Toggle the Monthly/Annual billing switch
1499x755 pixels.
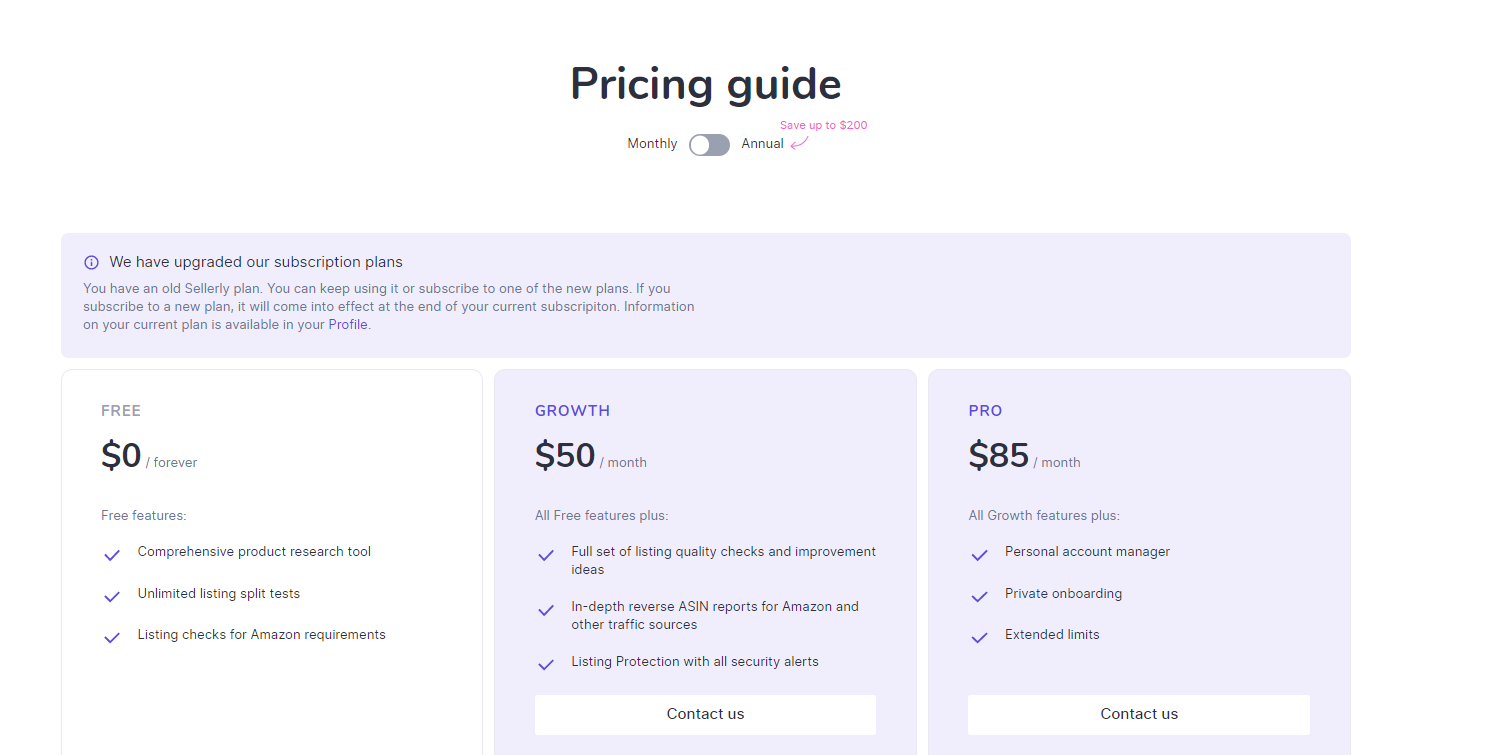tap(709, 145)
